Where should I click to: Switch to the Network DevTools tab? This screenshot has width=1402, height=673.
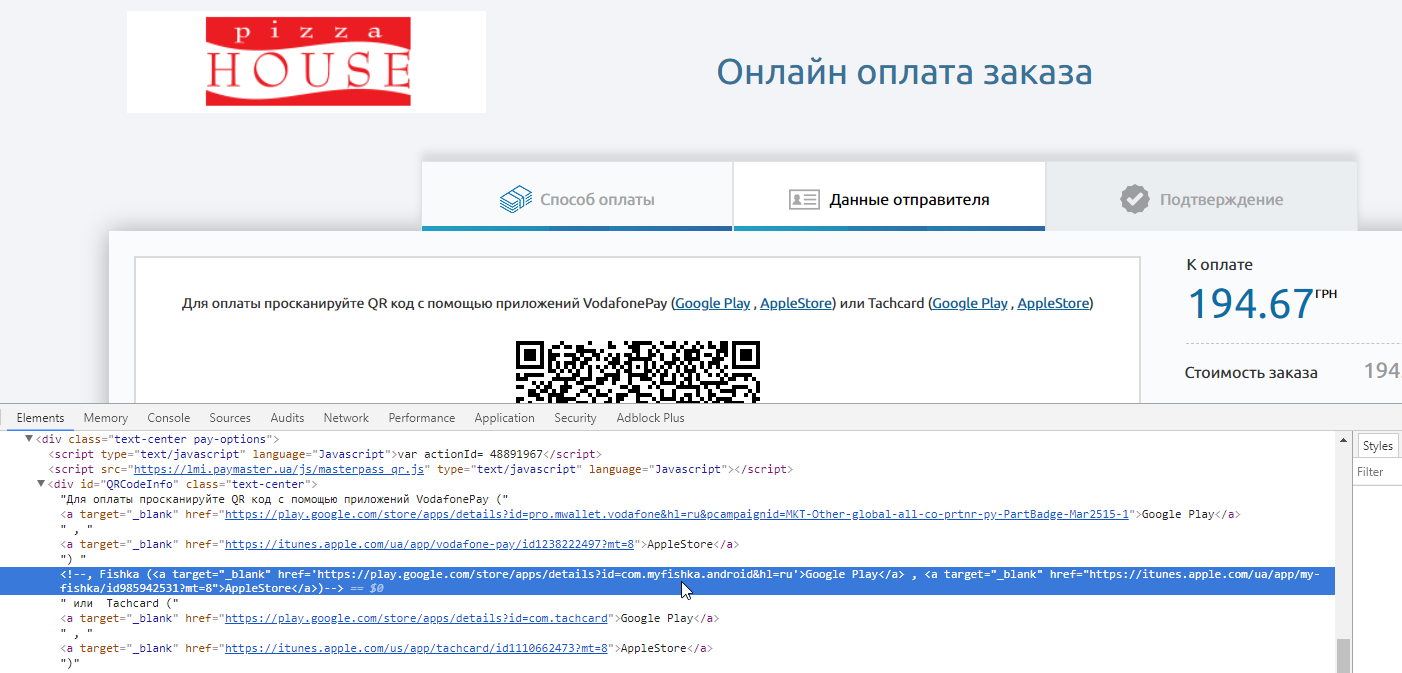346,418
